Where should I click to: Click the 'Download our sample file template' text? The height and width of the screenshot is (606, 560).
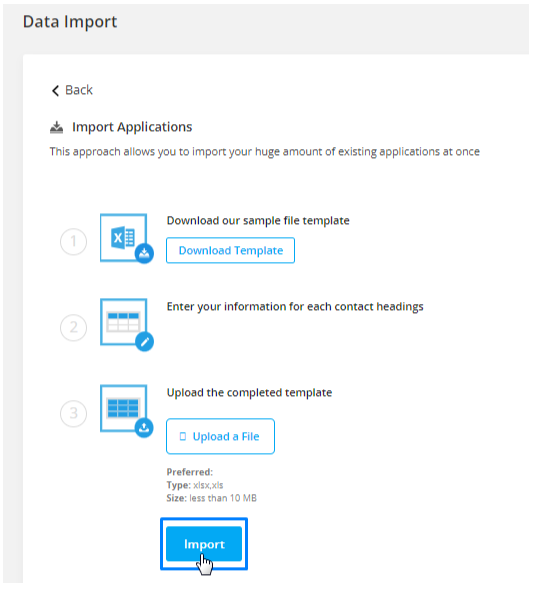pos(258,221)
